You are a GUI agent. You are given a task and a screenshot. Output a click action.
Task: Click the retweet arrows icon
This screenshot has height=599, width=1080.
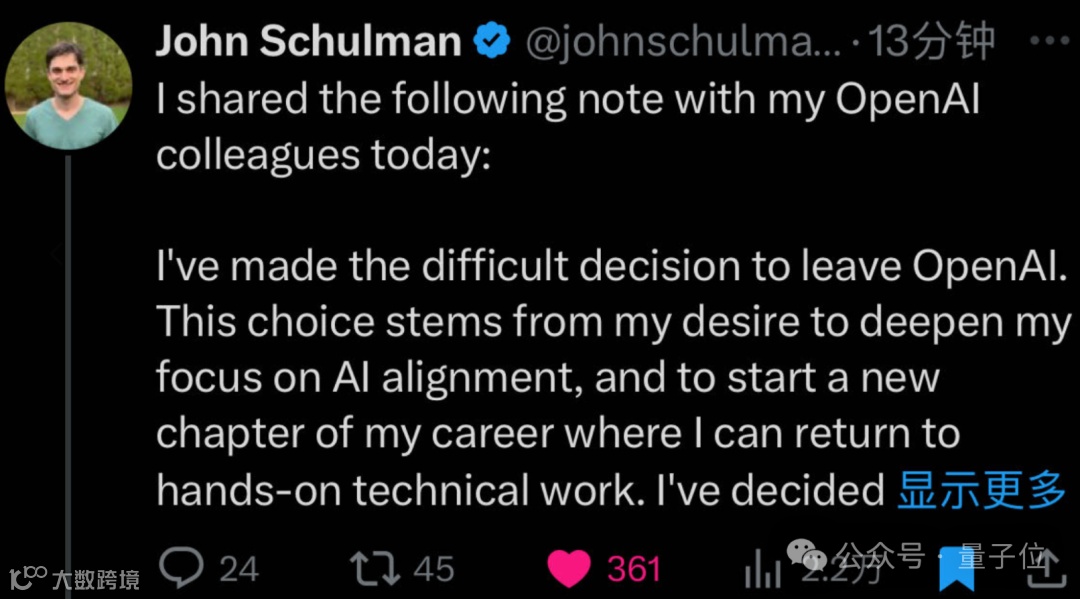click(376, 568)
